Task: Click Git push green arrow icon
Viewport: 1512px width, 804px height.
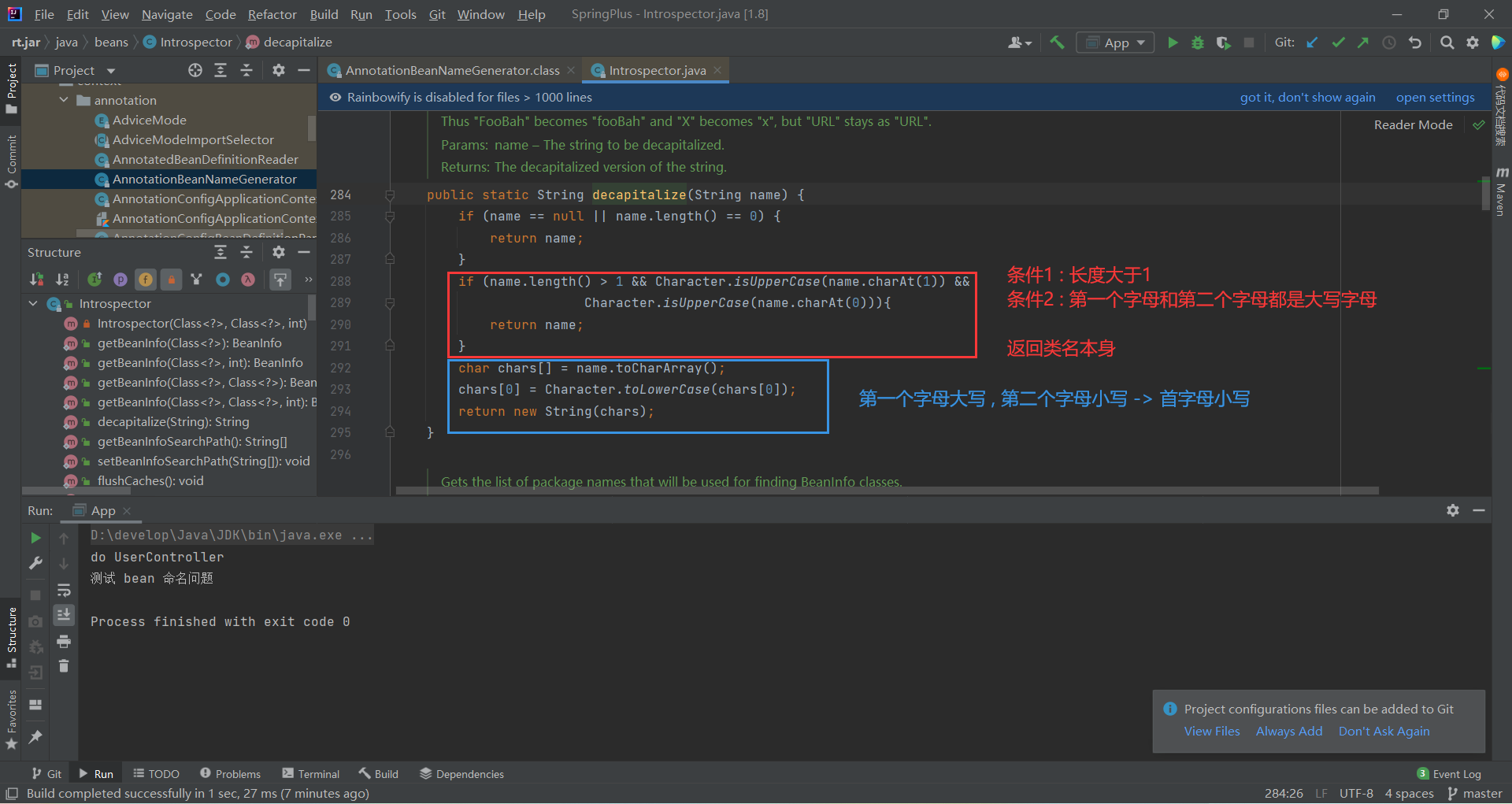Action: (x=1363, y=43)
